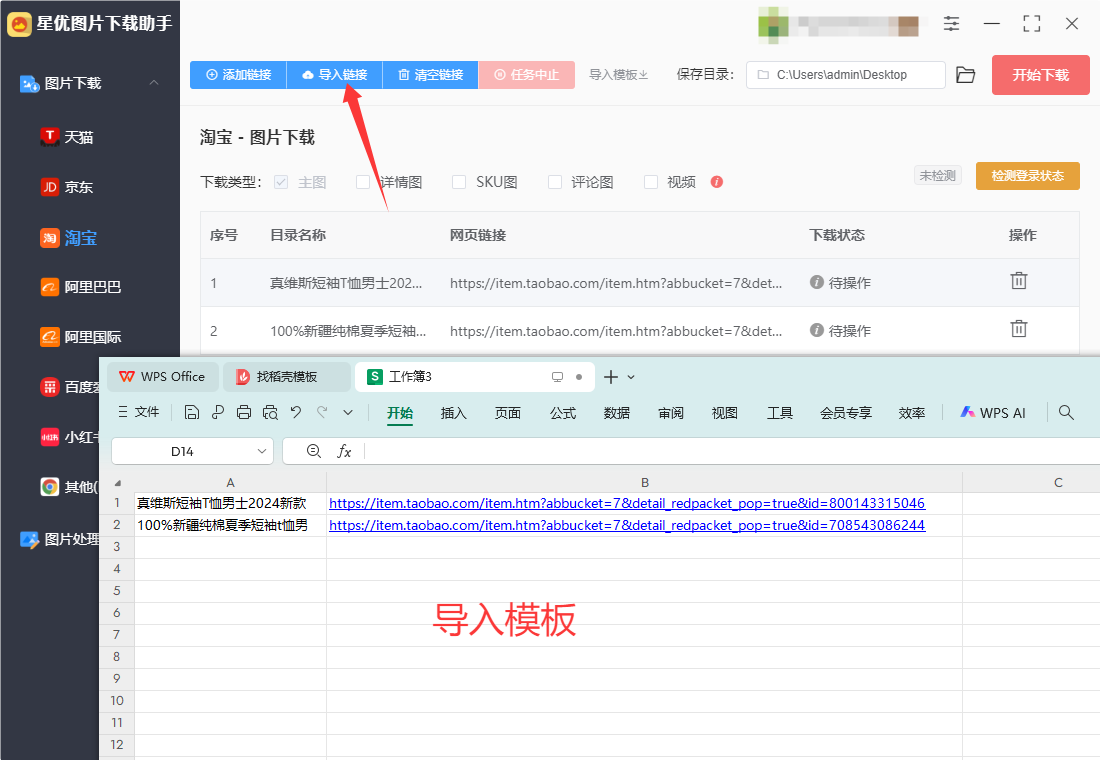Delete row 1 with its trash icon
This screenshot has width=1100, height=760.
point(1019,281)
